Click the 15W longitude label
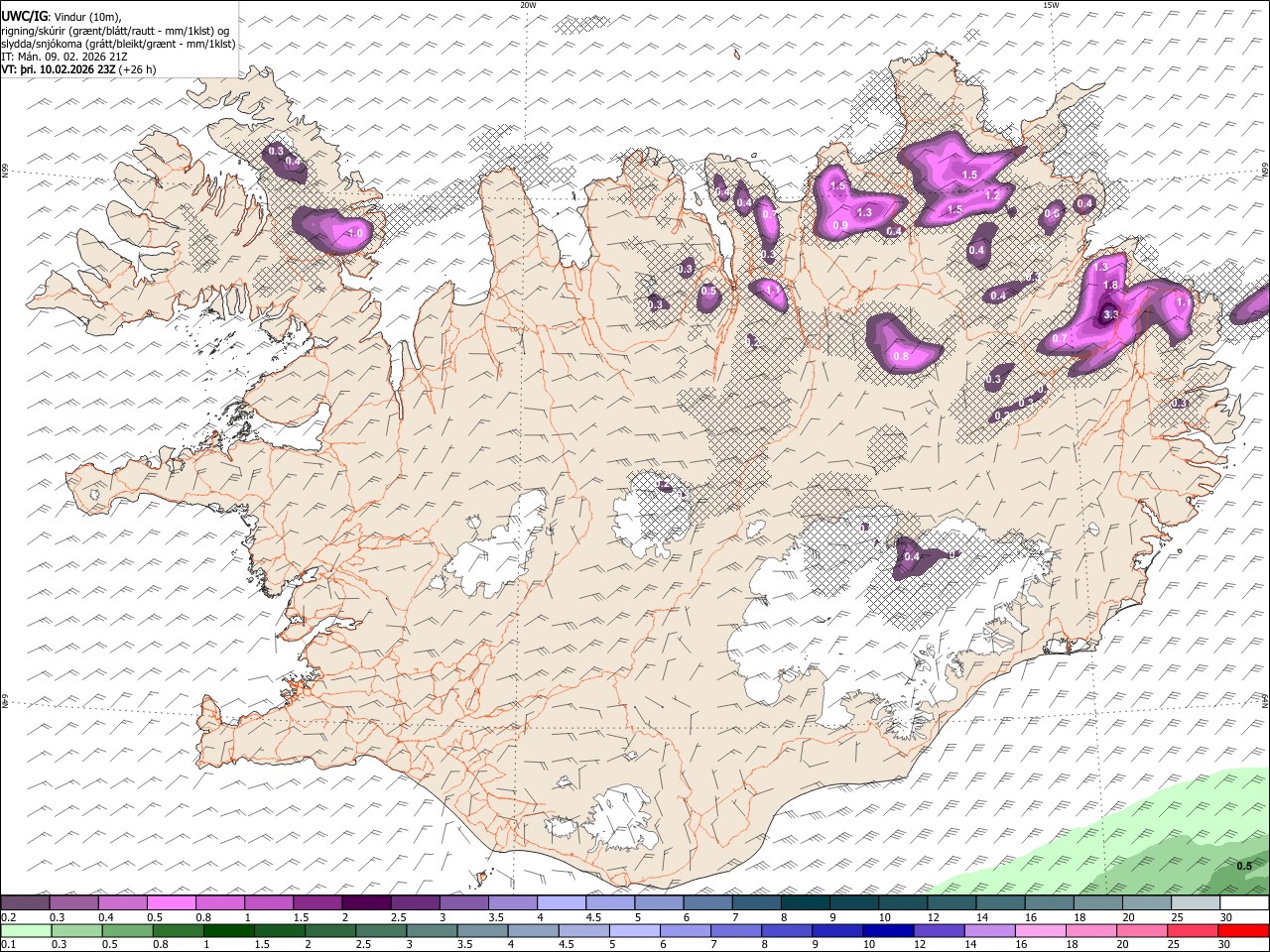Screen dimensions: 1270x952 pos(1051,5)
